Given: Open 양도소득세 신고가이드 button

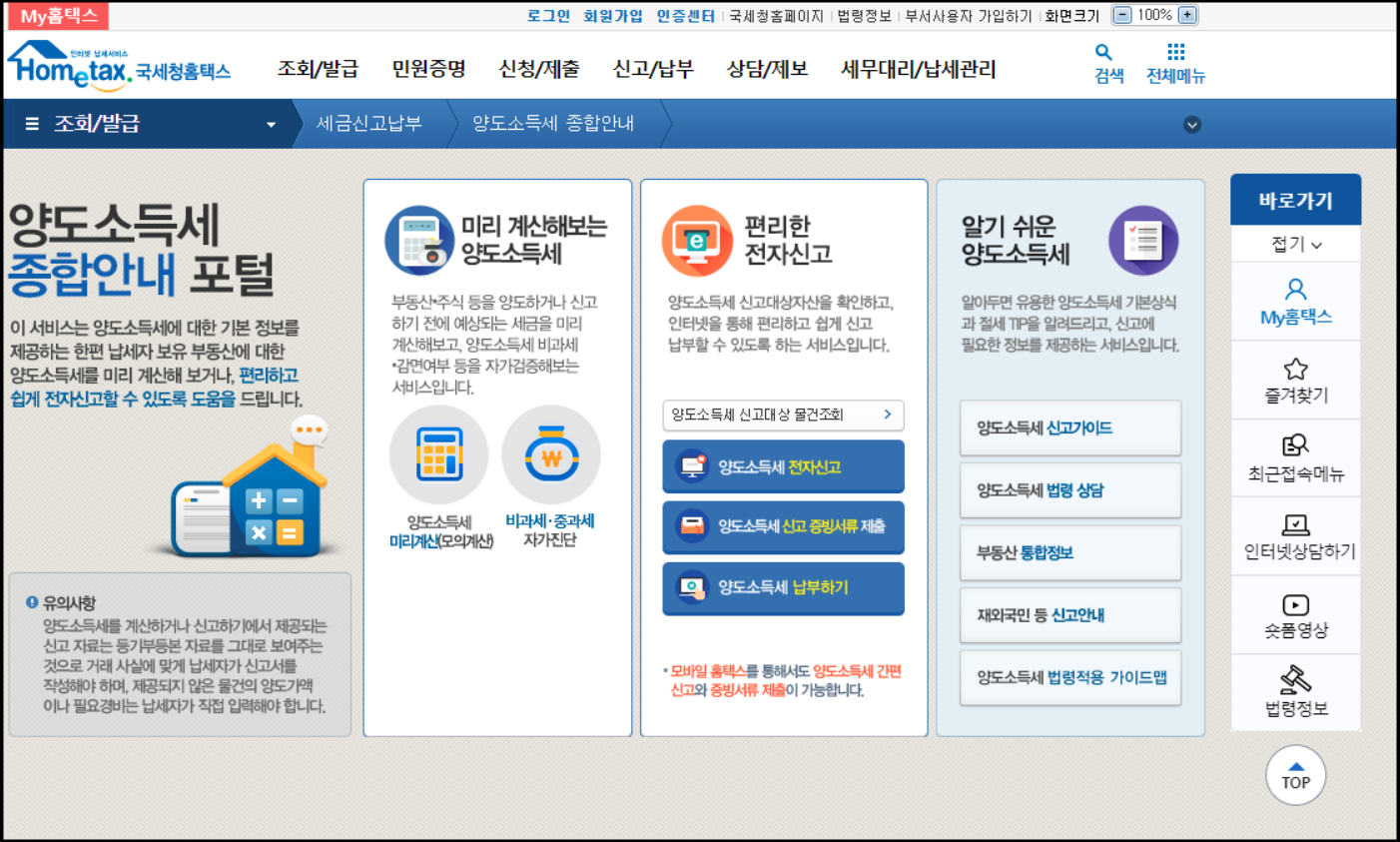Looking at the screenshot, I should pos(1070,427).
